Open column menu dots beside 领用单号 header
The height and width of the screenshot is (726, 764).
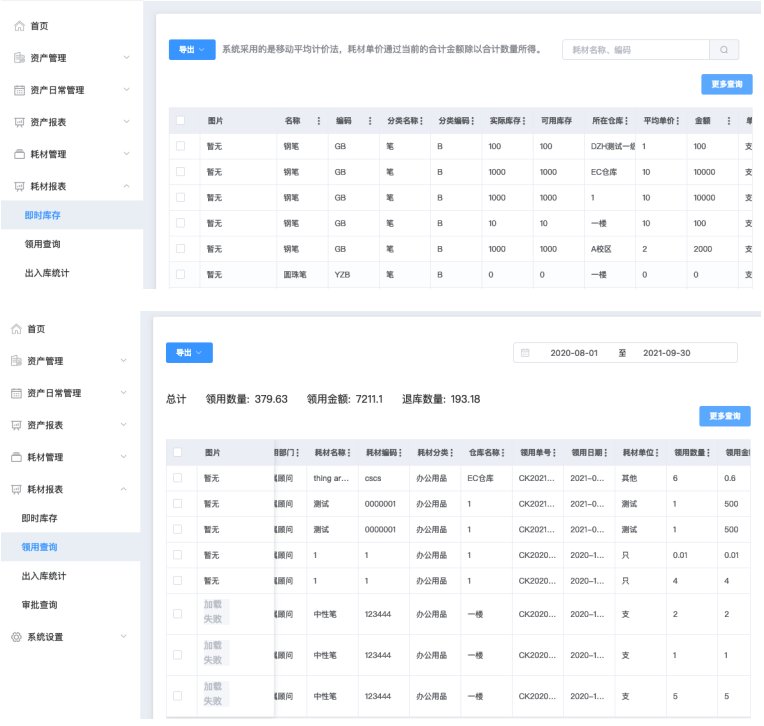(x=554, y=453)
